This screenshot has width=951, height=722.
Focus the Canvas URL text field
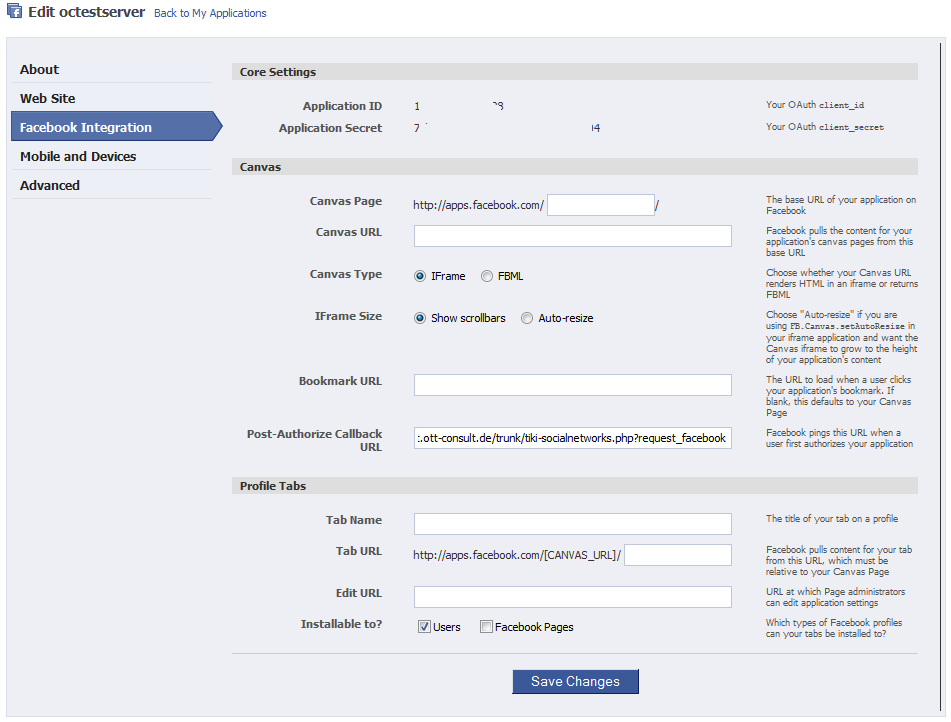[572, 236]
